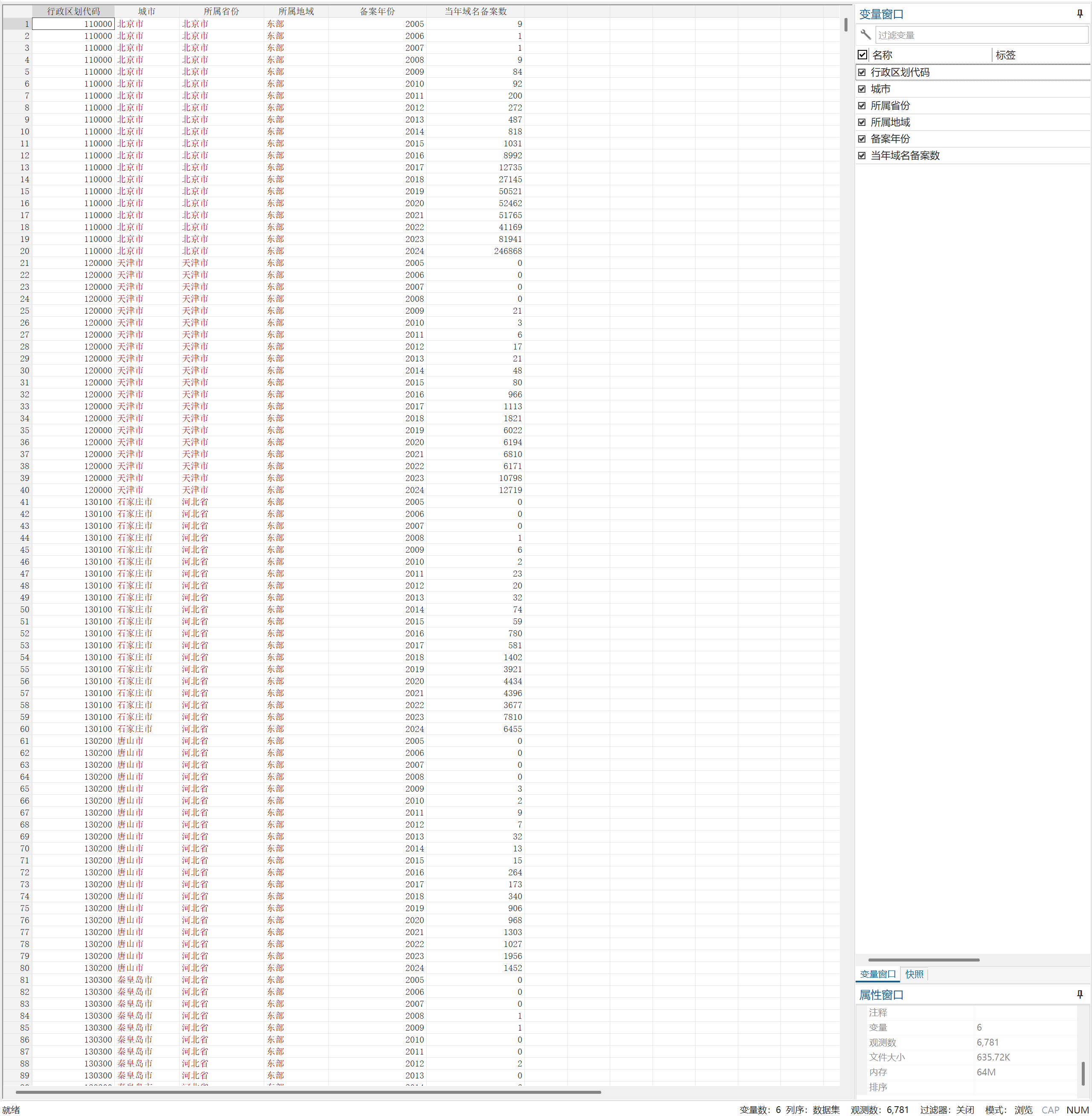Viewport: 1092px width, 1116px height.
Task: Select the 所属地域 variable in the list
Action: (x=890, y=122)
